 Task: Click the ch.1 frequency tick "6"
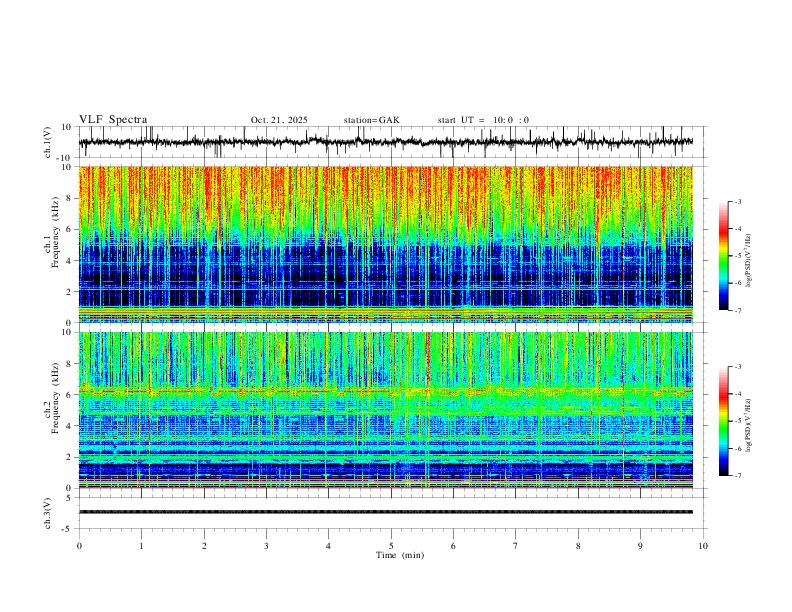pyautogui.click(x=69, y=229)
